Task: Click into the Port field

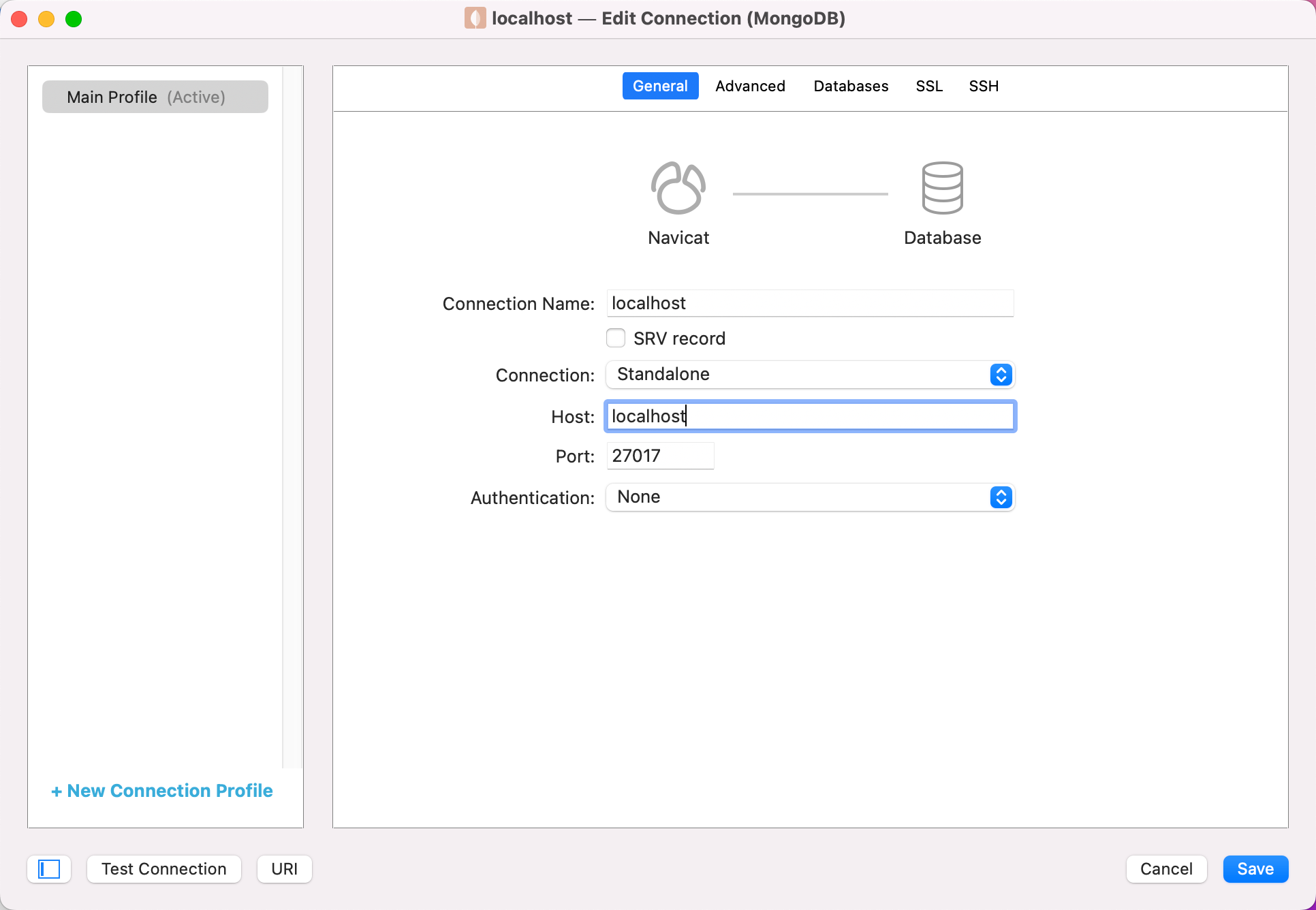Action: [659, 456]
